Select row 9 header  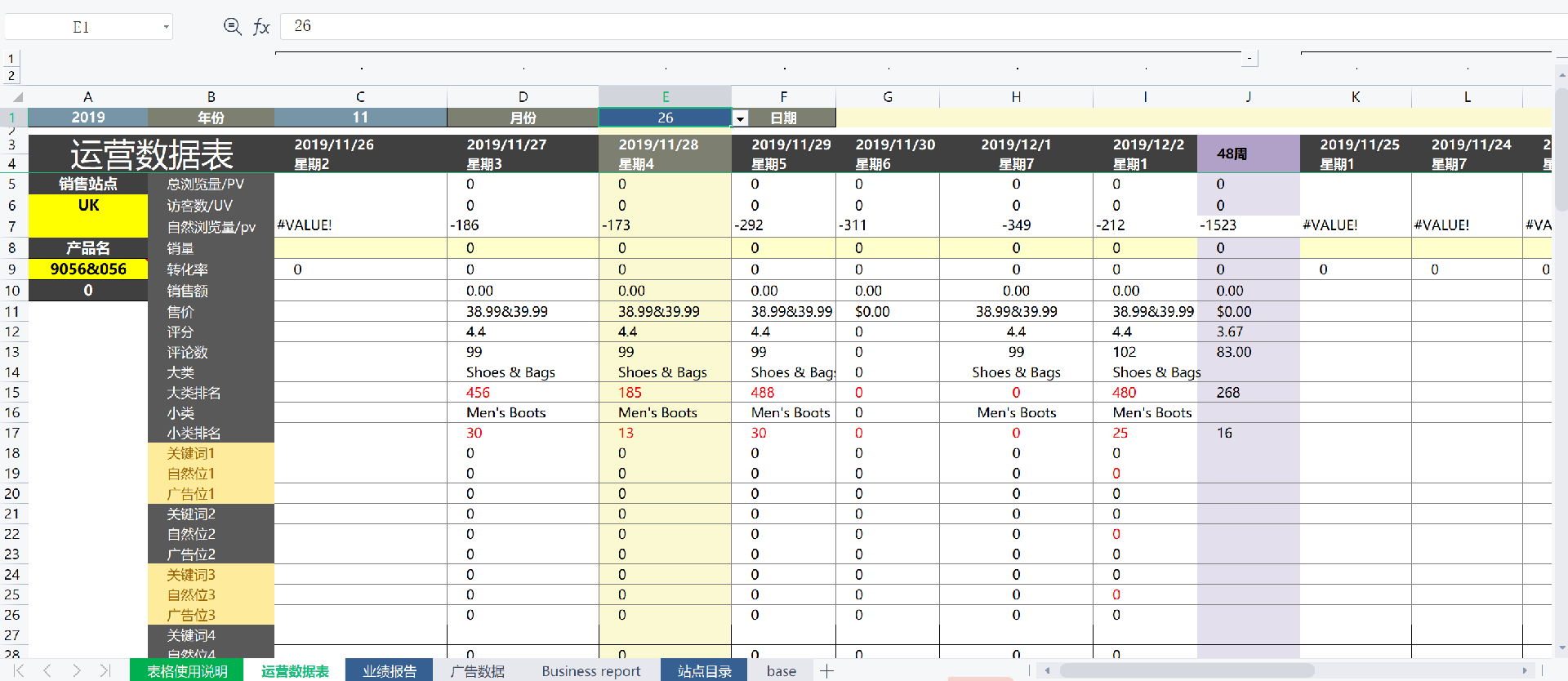(x=12, y=269)
